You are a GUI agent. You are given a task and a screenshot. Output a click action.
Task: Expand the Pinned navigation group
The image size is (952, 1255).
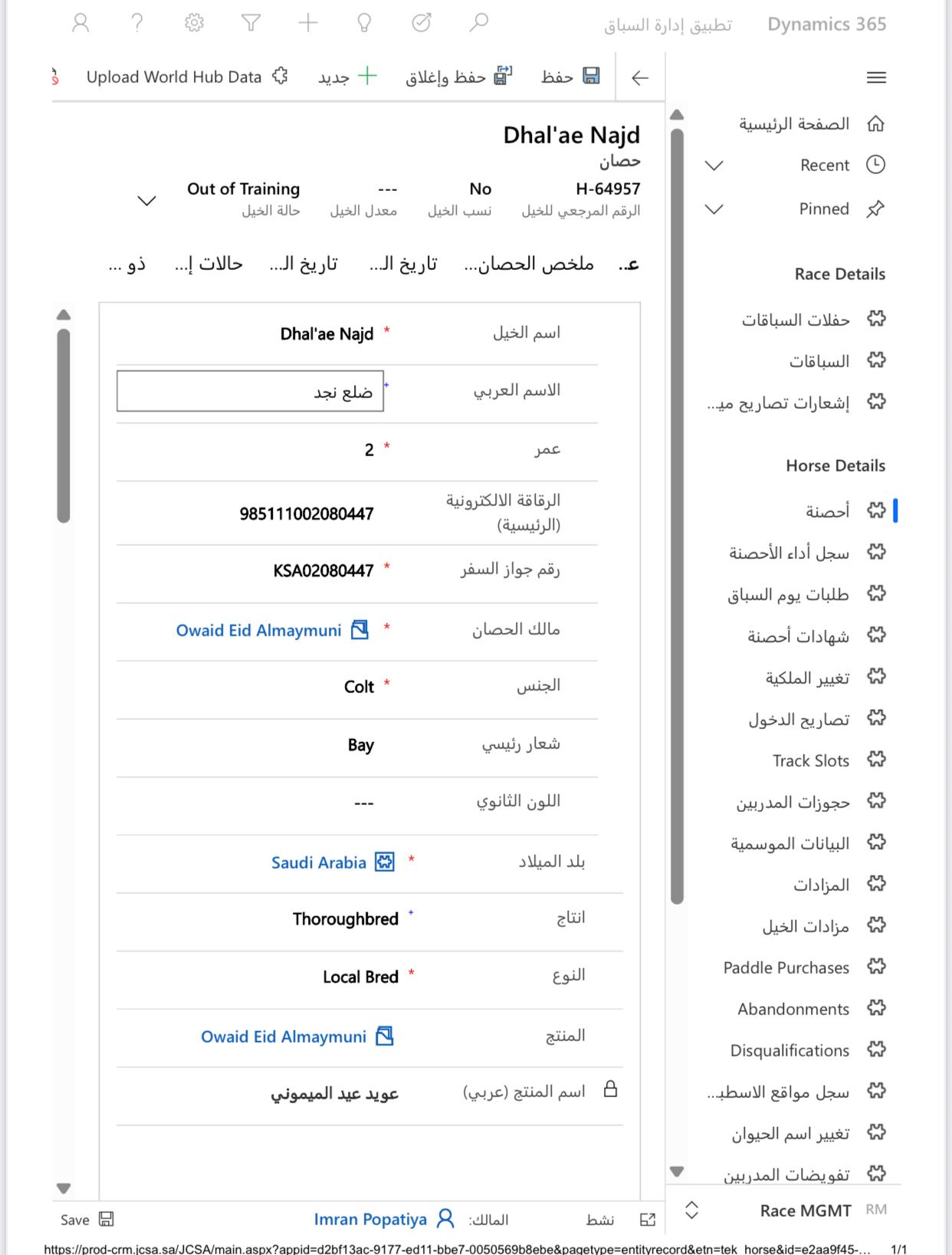tap(714, 209)
